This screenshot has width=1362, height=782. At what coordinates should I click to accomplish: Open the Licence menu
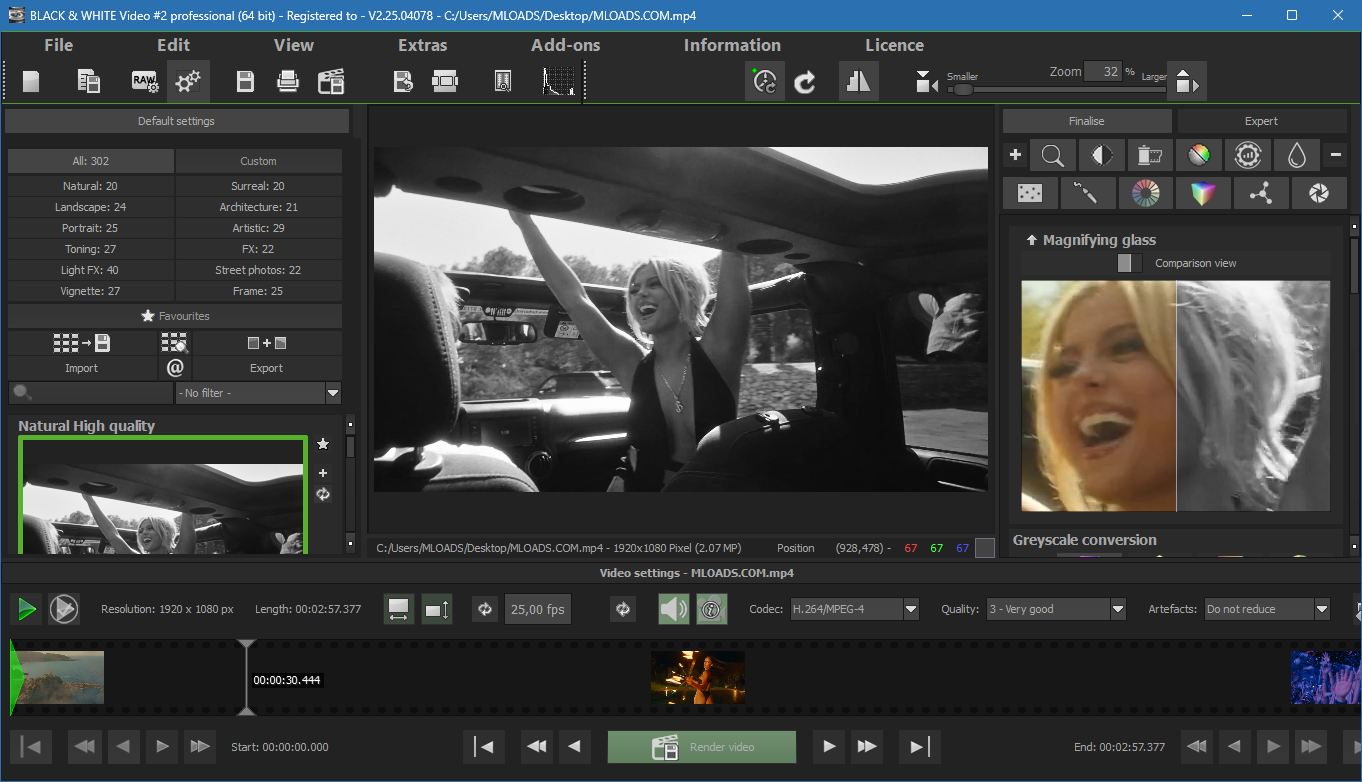coord(894,45)
